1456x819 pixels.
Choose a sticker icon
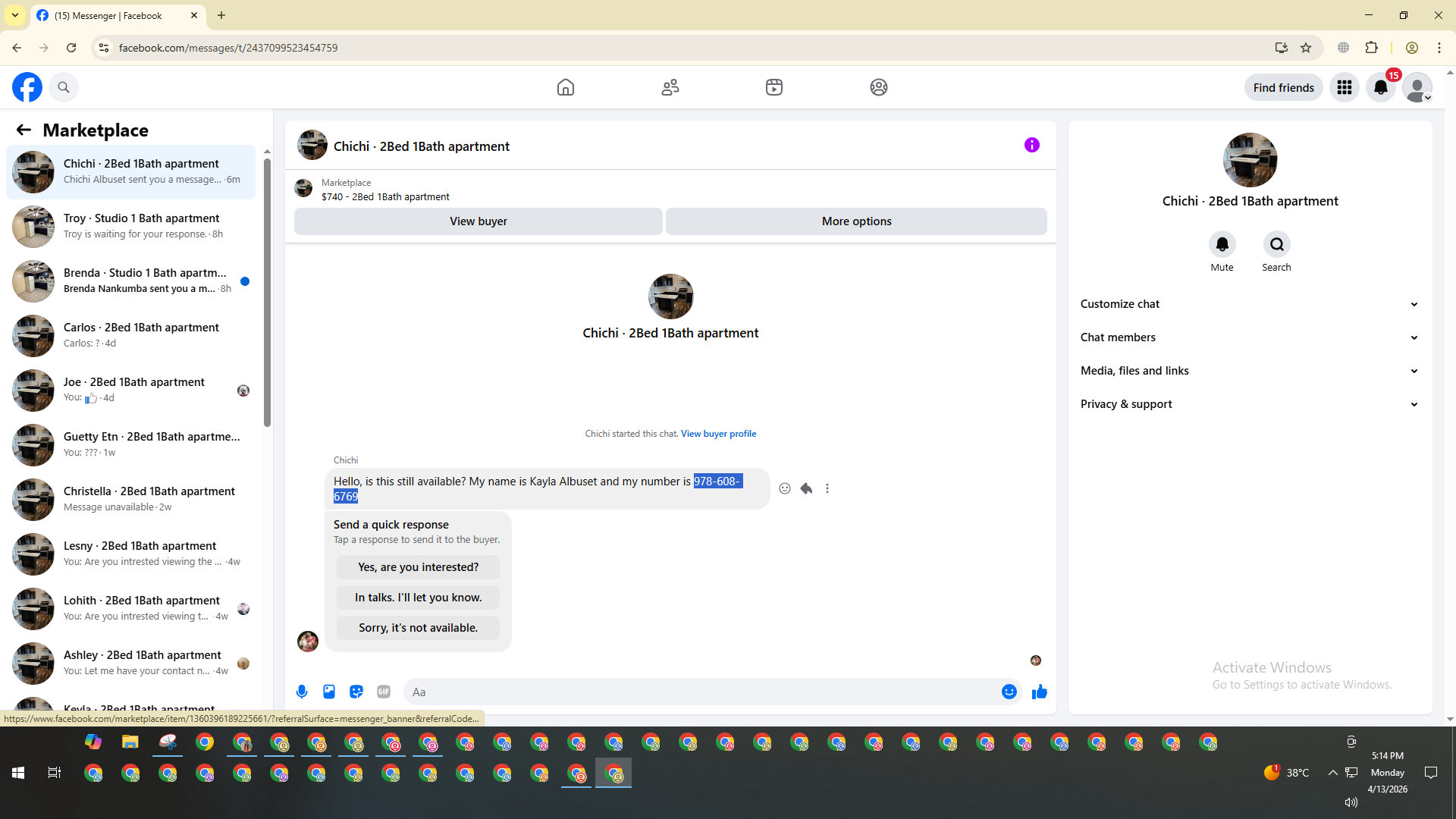click(356, 692)
